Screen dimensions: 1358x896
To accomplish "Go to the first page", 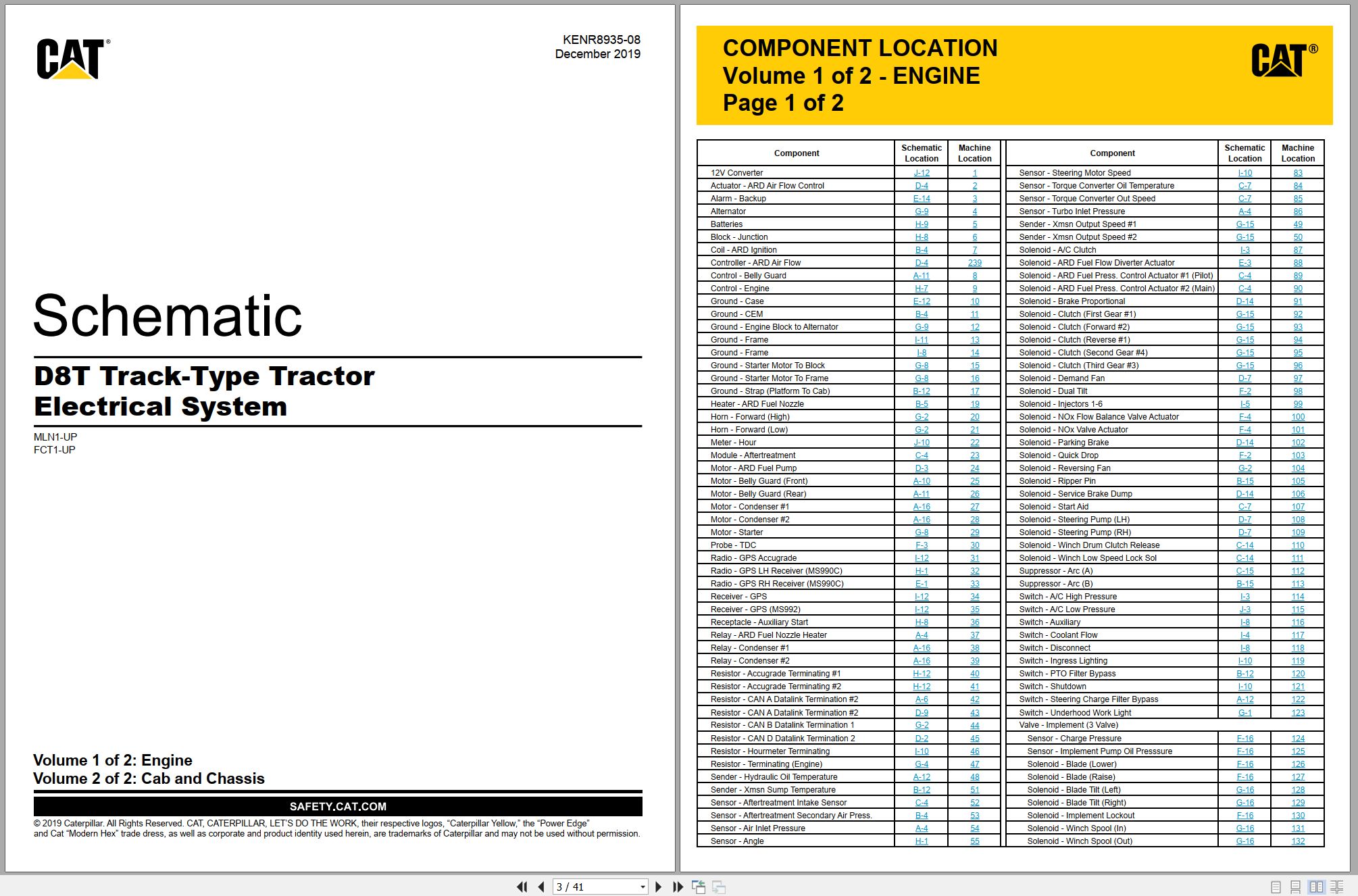I will [522, 887].
